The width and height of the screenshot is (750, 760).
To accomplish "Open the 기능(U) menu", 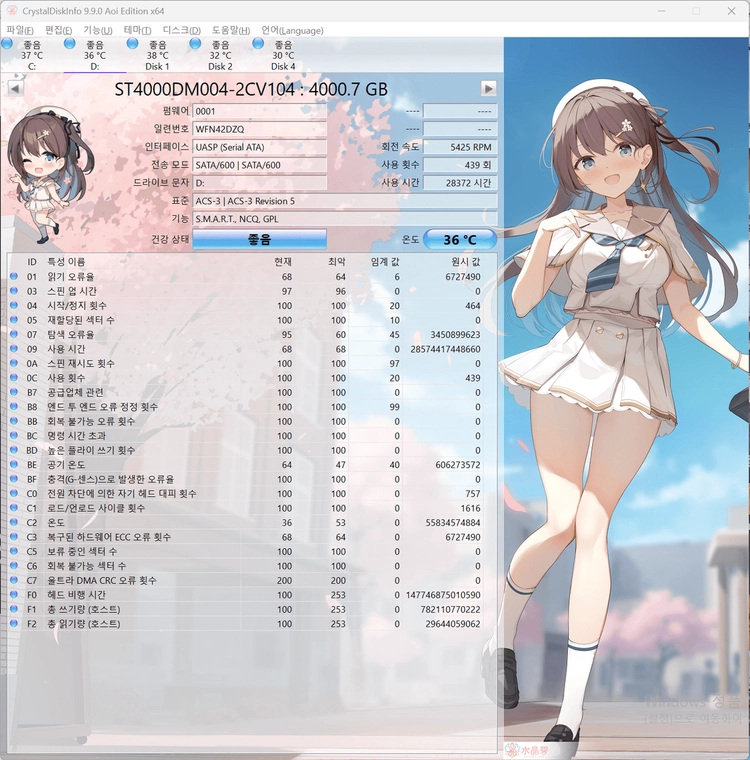I will [x=97, y=30].
